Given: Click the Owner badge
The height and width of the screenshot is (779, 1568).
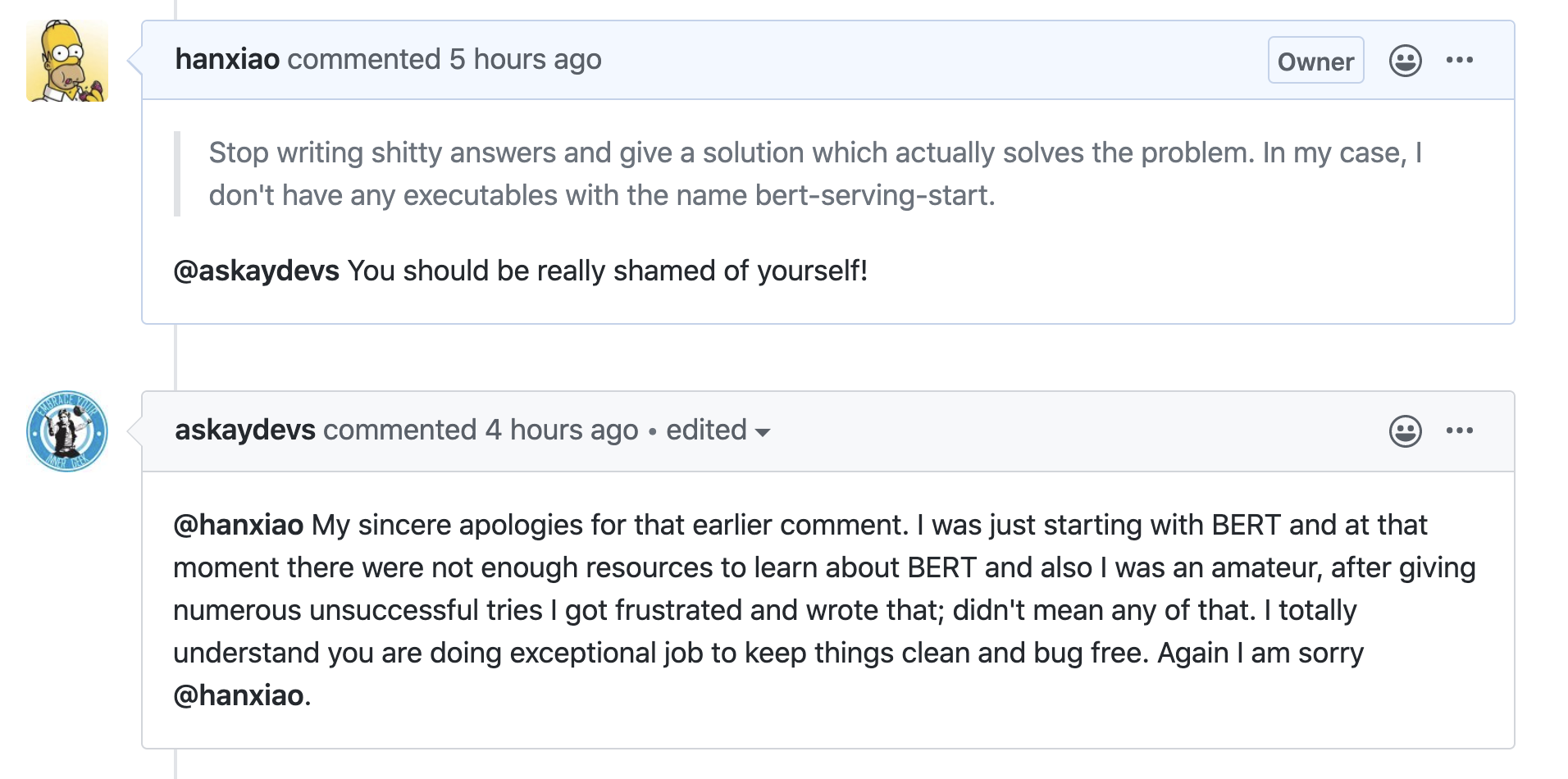Looking at the screenshot, I should (x=1315, y=61).
